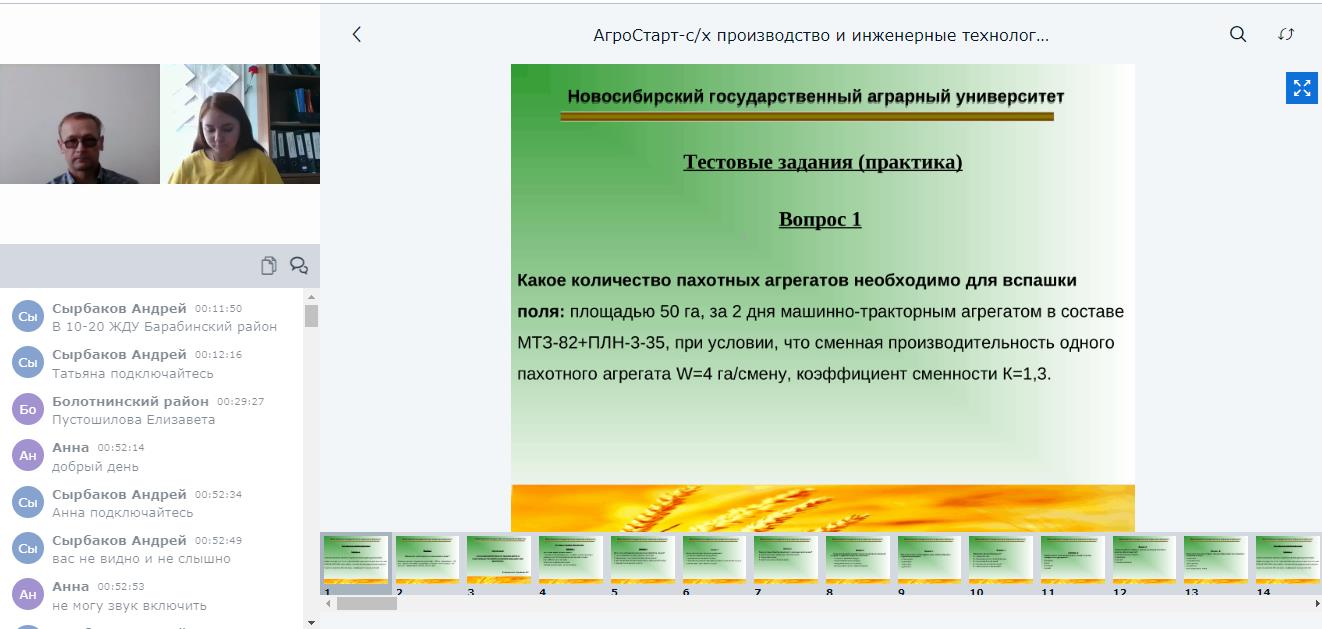Screen dimensions: 1322x629
Task: Jump to slide thumbnail 13
Action: point(1216,559)
